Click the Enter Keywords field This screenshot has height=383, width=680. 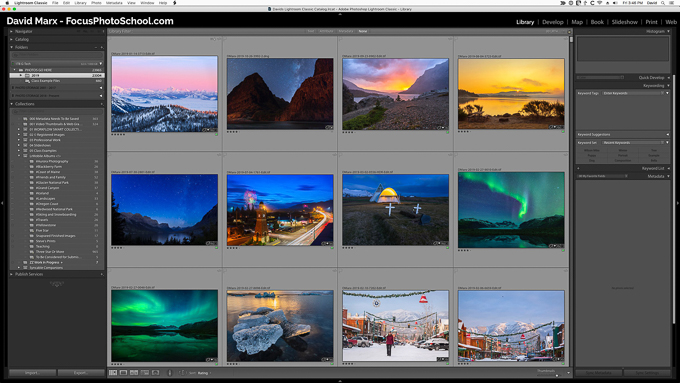(x=633, y=93)
